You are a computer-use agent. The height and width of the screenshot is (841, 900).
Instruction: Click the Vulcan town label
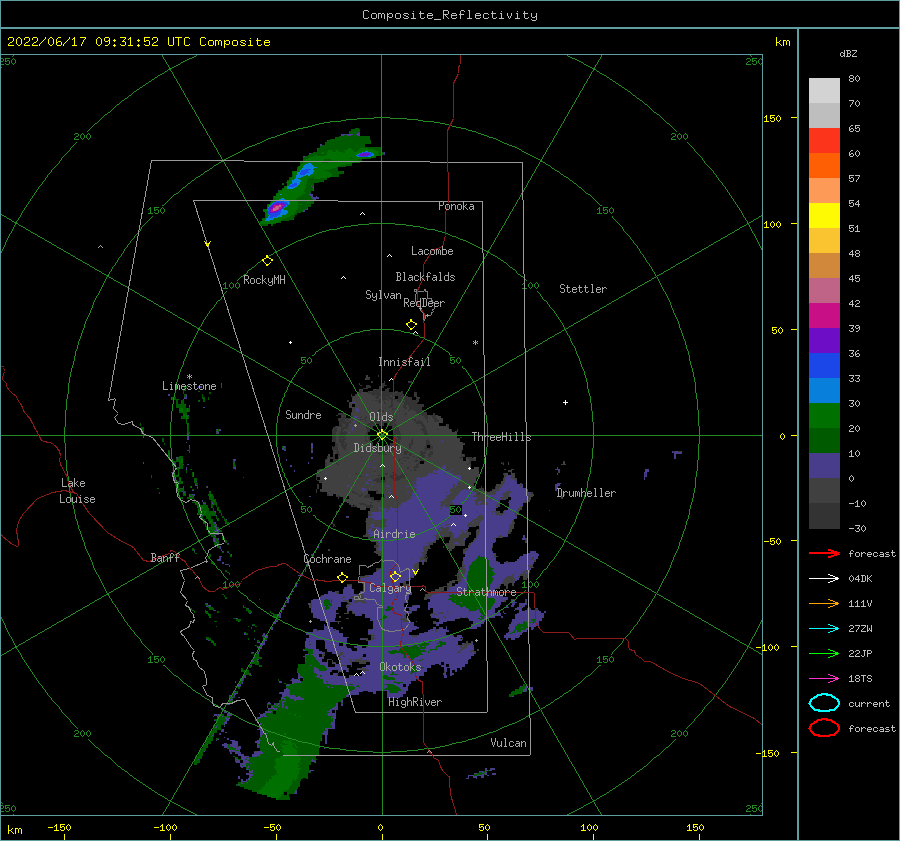tap(508, 743)
